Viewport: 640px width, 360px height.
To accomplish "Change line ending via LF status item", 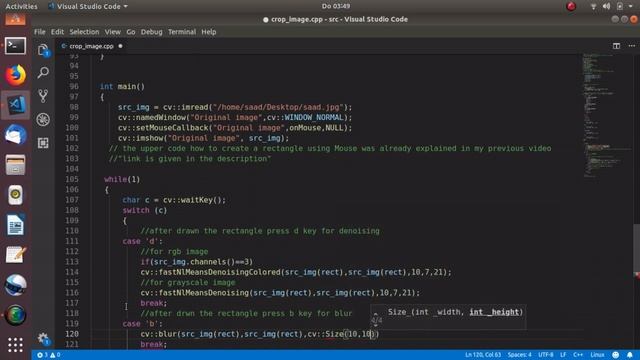I will pyautogui.click(x=563, y=355).
